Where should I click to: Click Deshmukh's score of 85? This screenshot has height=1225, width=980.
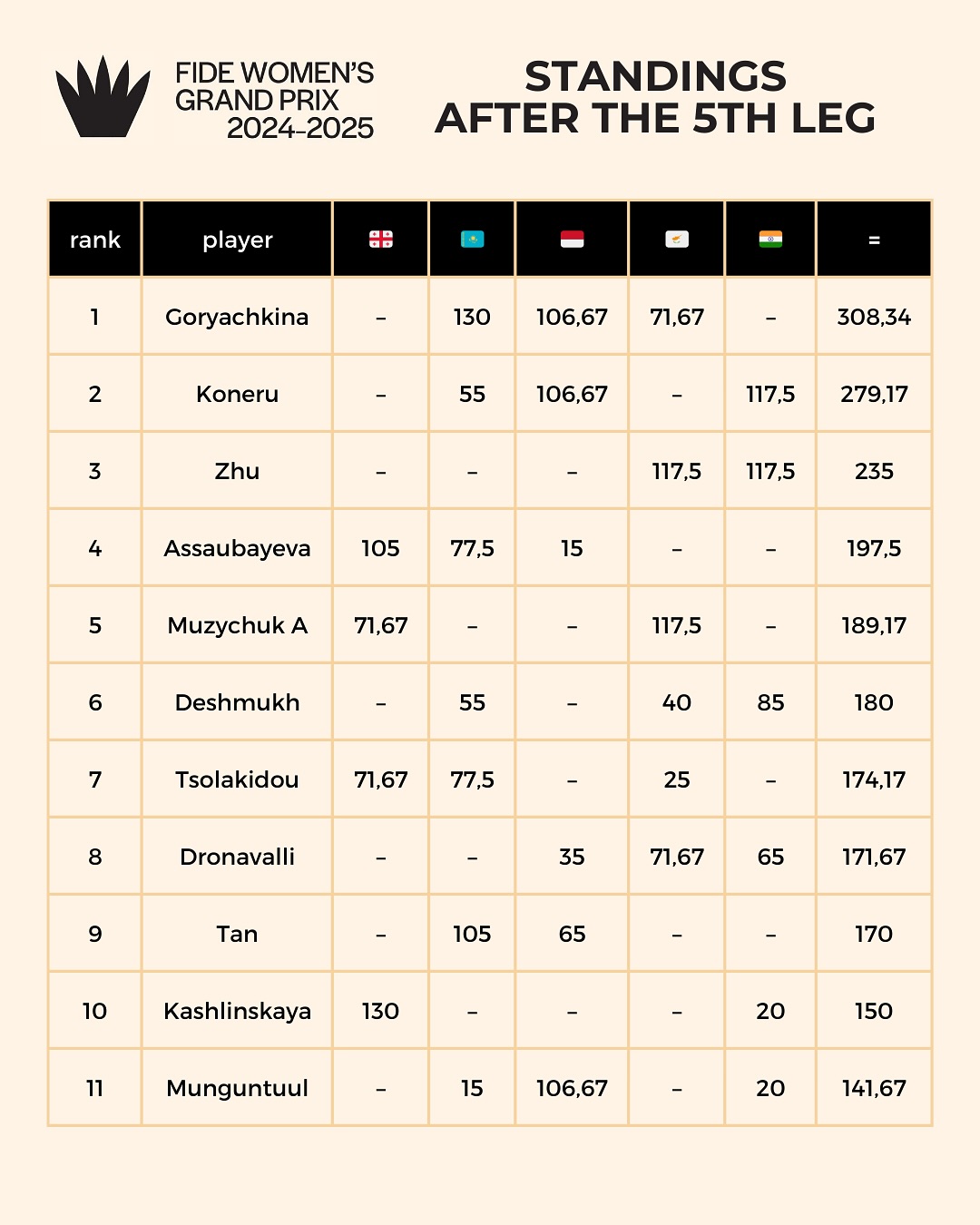click(770, 702)
